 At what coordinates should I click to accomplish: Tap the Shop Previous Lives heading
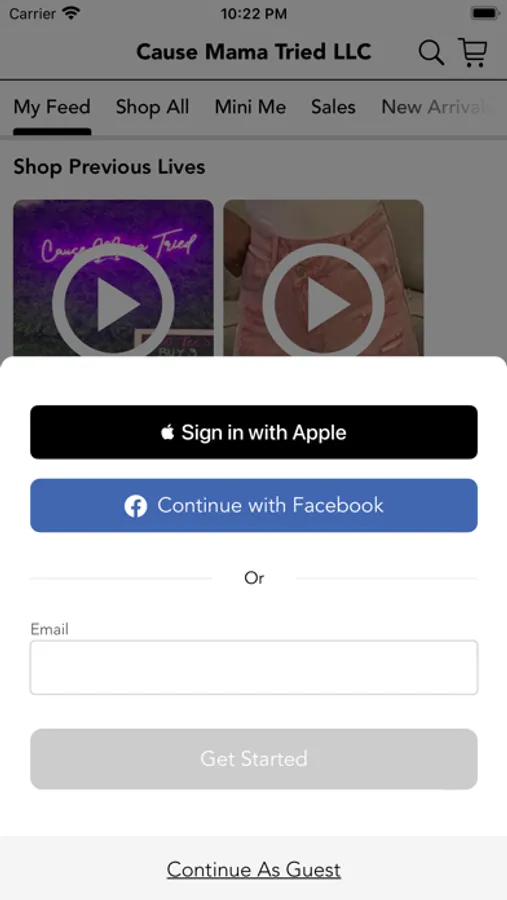pyautogui.click(x=109, y=167)
